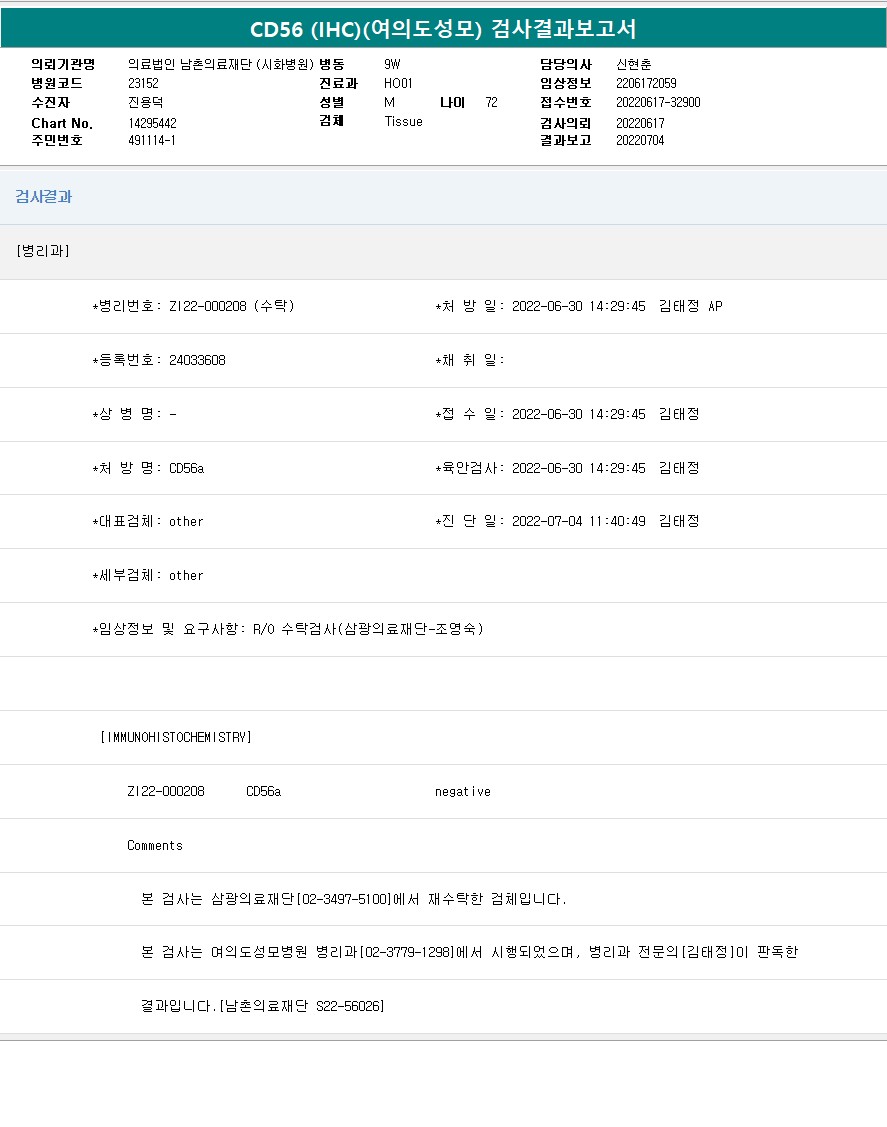Click '대표검체: other' line
This screenshot has width=887, height=1127.
tap(147, 522)
